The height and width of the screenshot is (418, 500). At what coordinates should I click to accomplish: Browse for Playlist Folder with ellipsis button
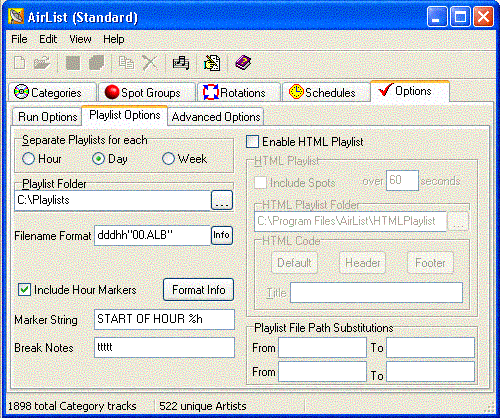point(222,200)
